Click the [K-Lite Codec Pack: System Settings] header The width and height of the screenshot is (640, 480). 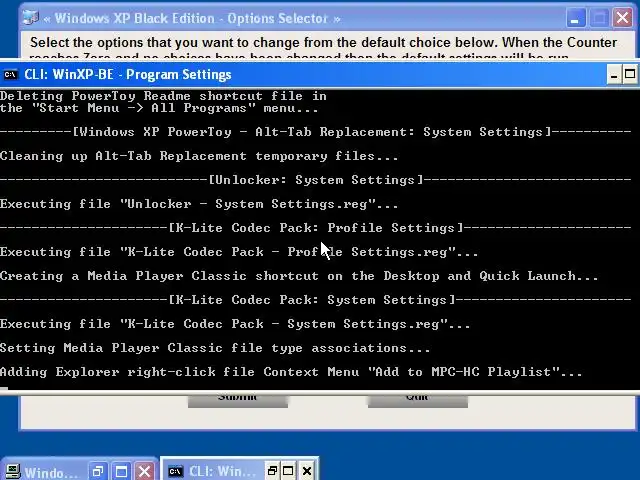(x=316, y=300)
